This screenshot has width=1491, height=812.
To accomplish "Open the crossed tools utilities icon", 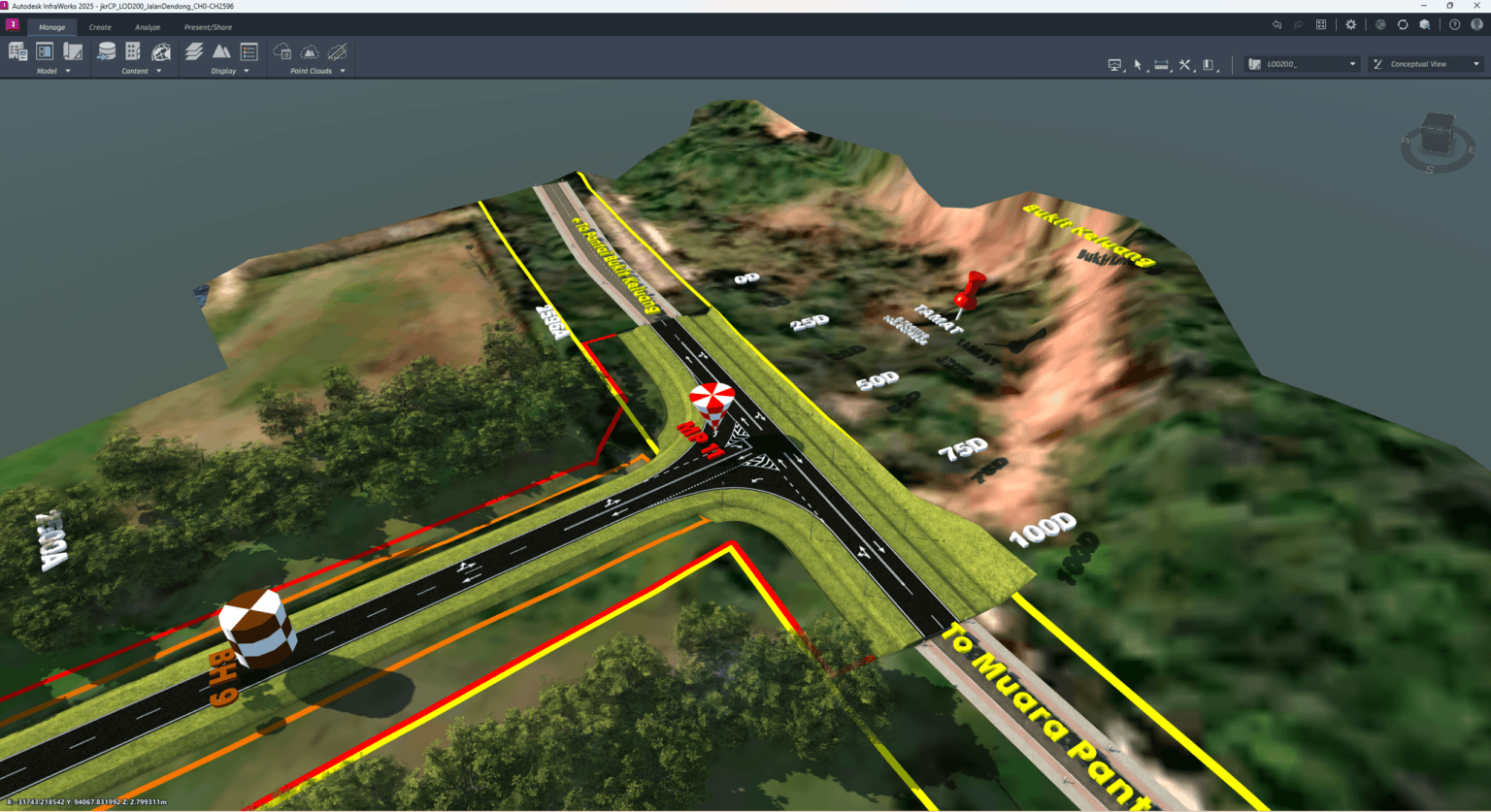I will (1185, 65).
